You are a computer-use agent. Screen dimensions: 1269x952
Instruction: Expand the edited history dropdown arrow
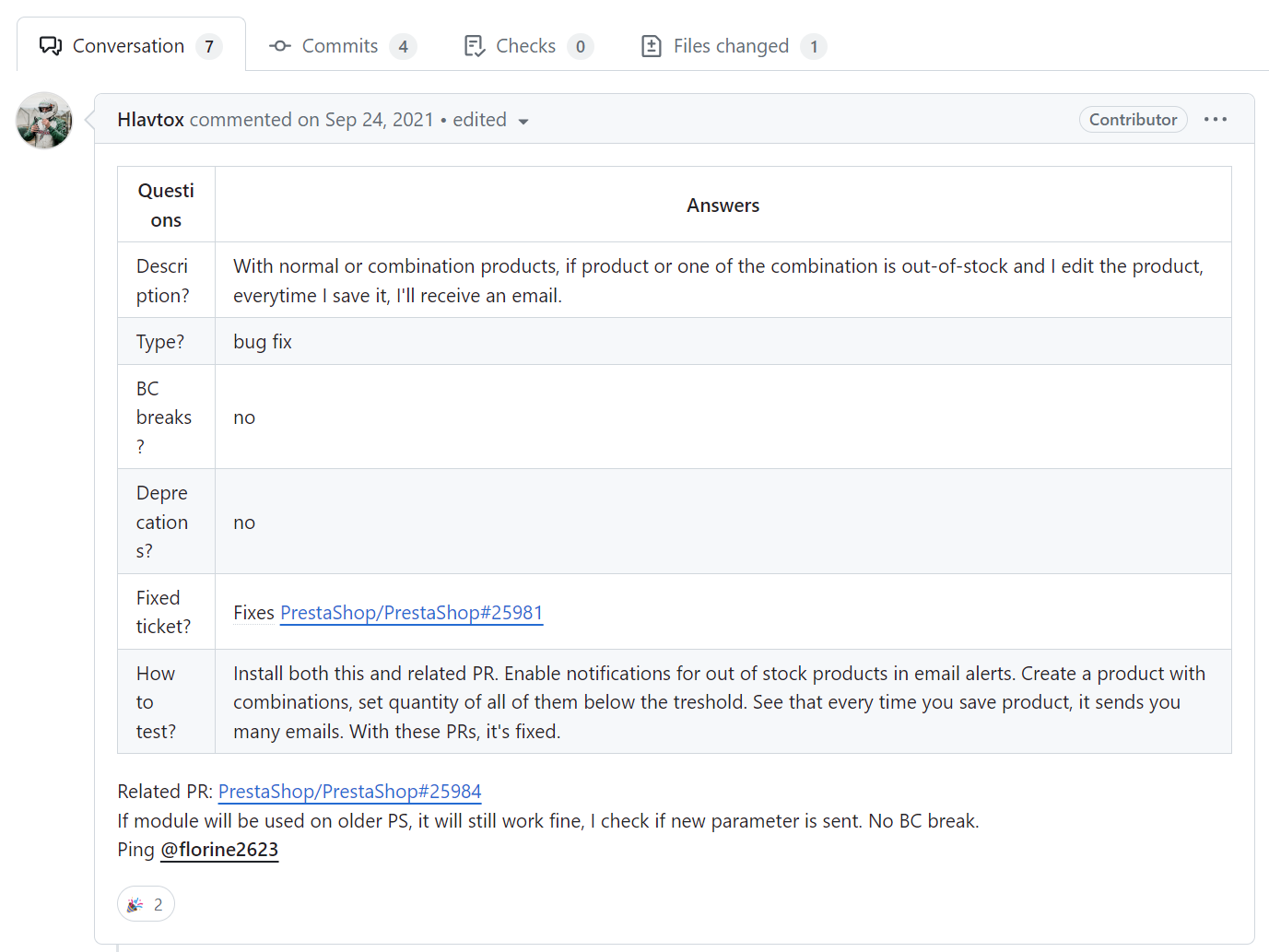tap(523, 122)
